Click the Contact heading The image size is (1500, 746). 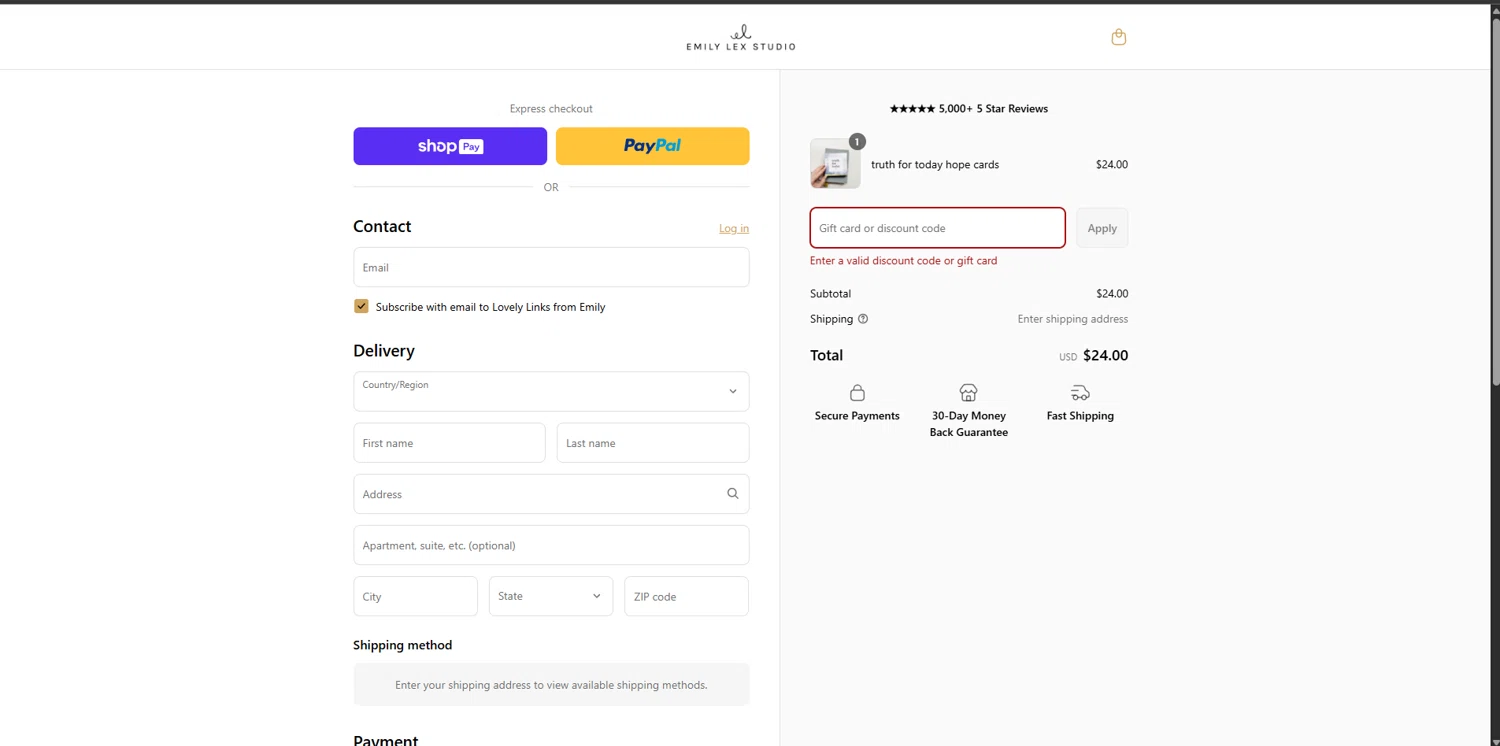[x=382, y=227]
